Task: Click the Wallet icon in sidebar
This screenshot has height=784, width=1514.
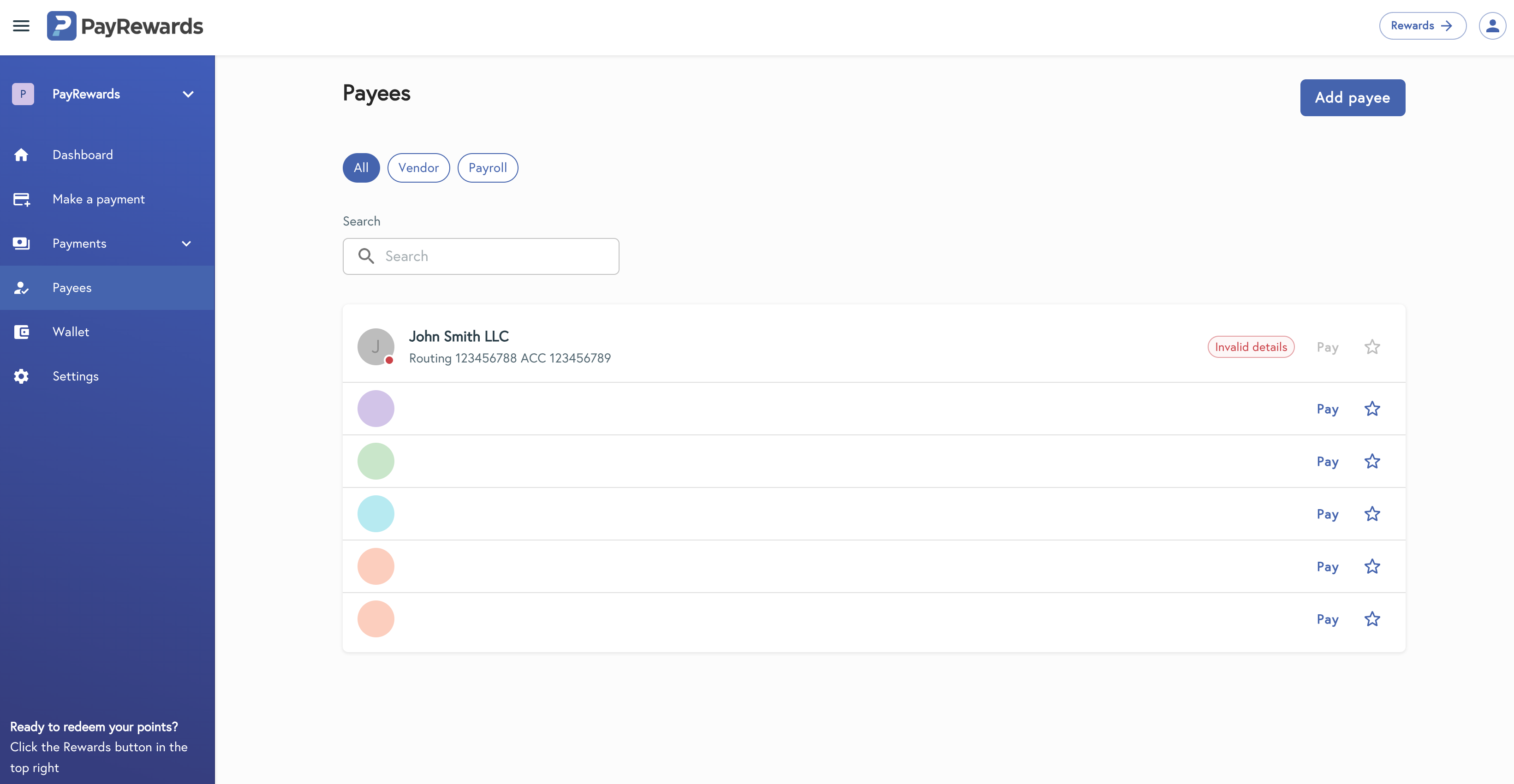Action: (21, 332)
